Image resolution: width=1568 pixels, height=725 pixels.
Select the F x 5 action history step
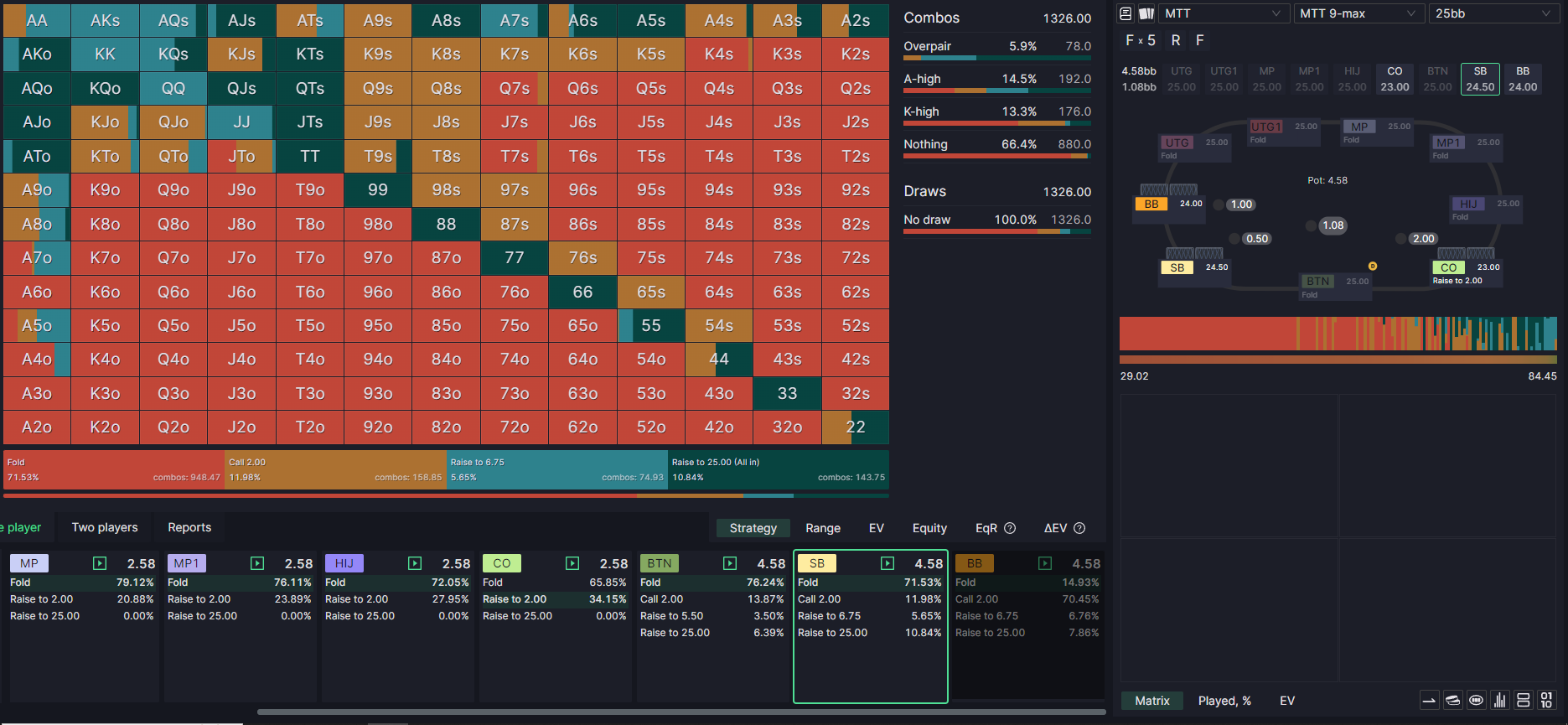(1141, 40)
